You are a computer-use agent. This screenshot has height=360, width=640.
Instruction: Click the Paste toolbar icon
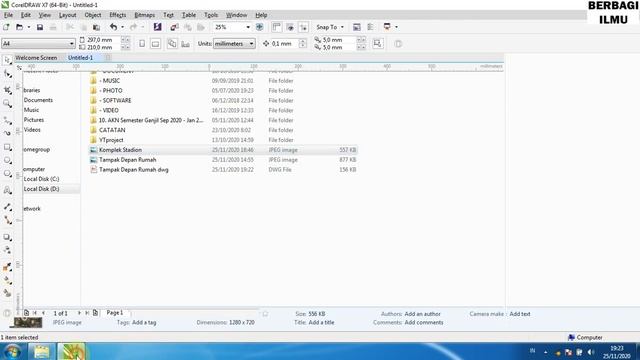coord(96,27)
